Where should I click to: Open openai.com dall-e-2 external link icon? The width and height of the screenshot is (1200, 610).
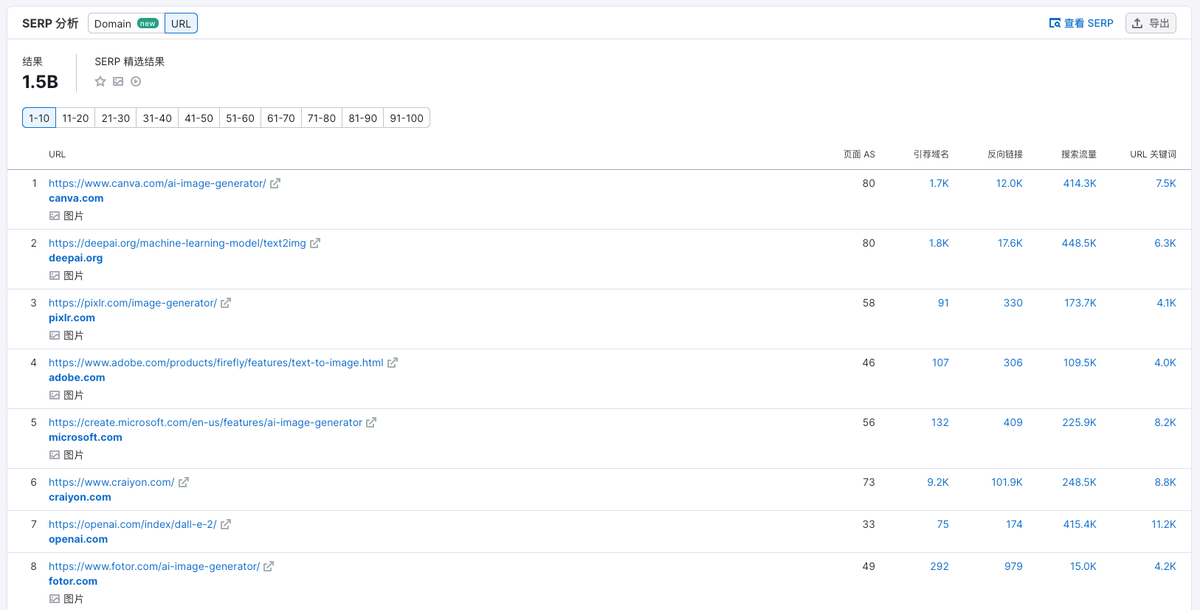click(225, 524)
